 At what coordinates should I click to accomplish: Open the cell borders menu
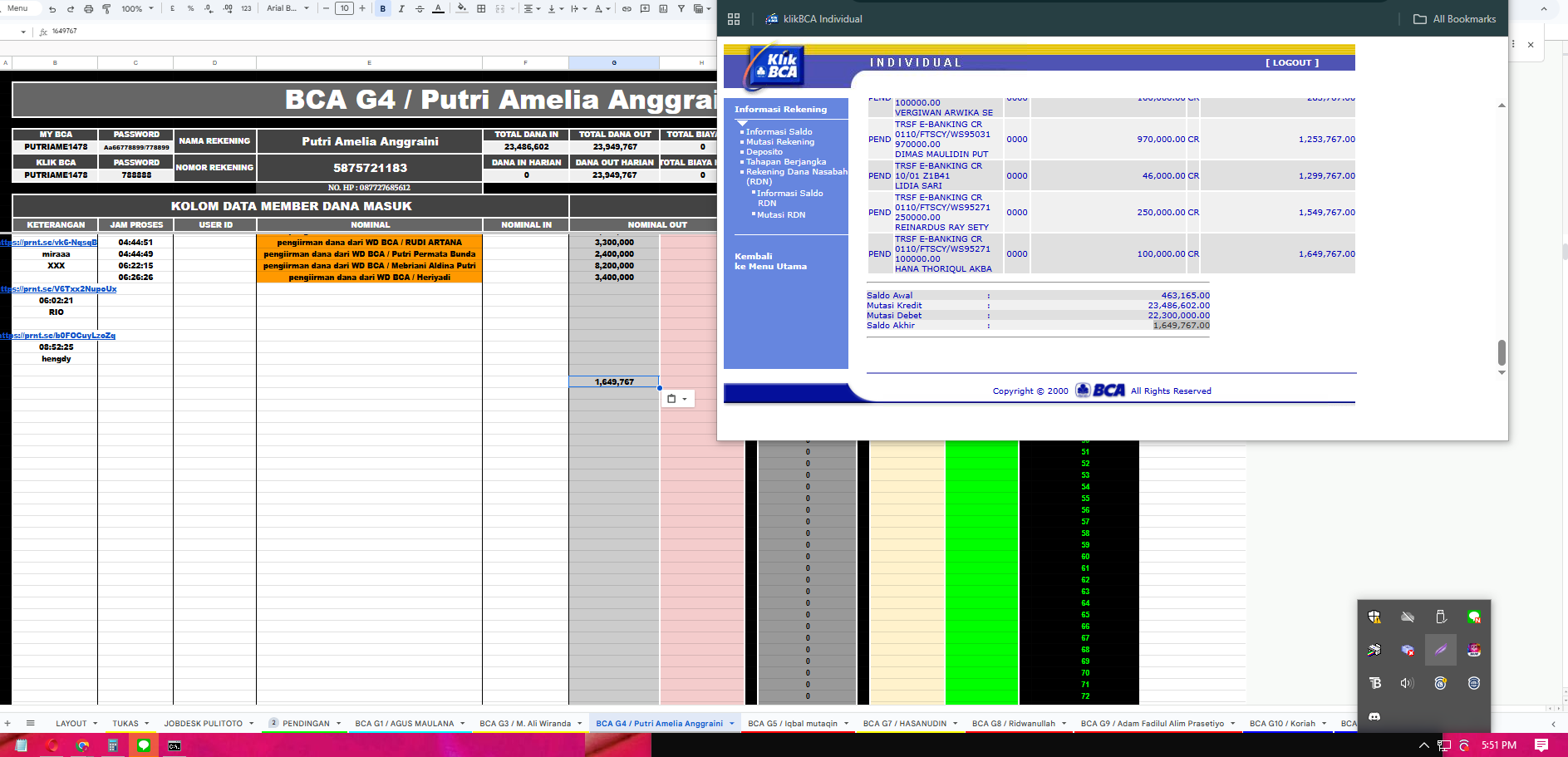tap(481, 8)
